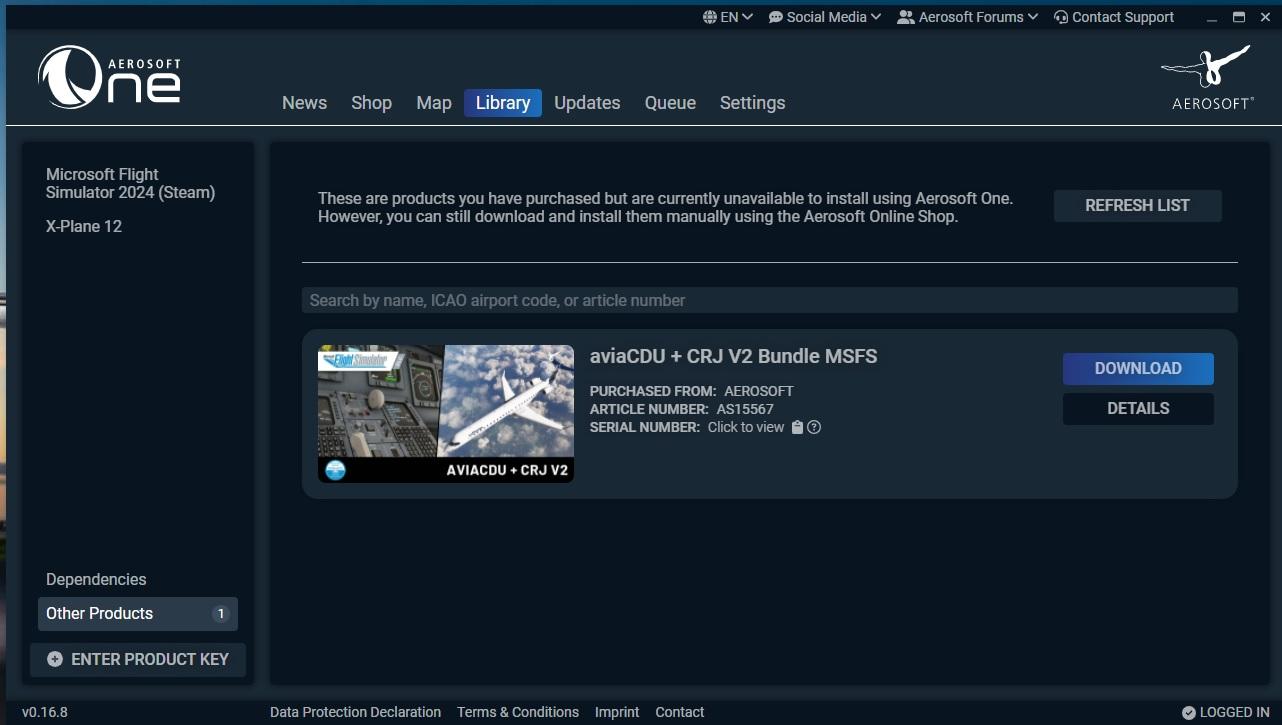1282x725 pixels.
Task: Expand the Social Media dropdown
Action: pos(825,17)
